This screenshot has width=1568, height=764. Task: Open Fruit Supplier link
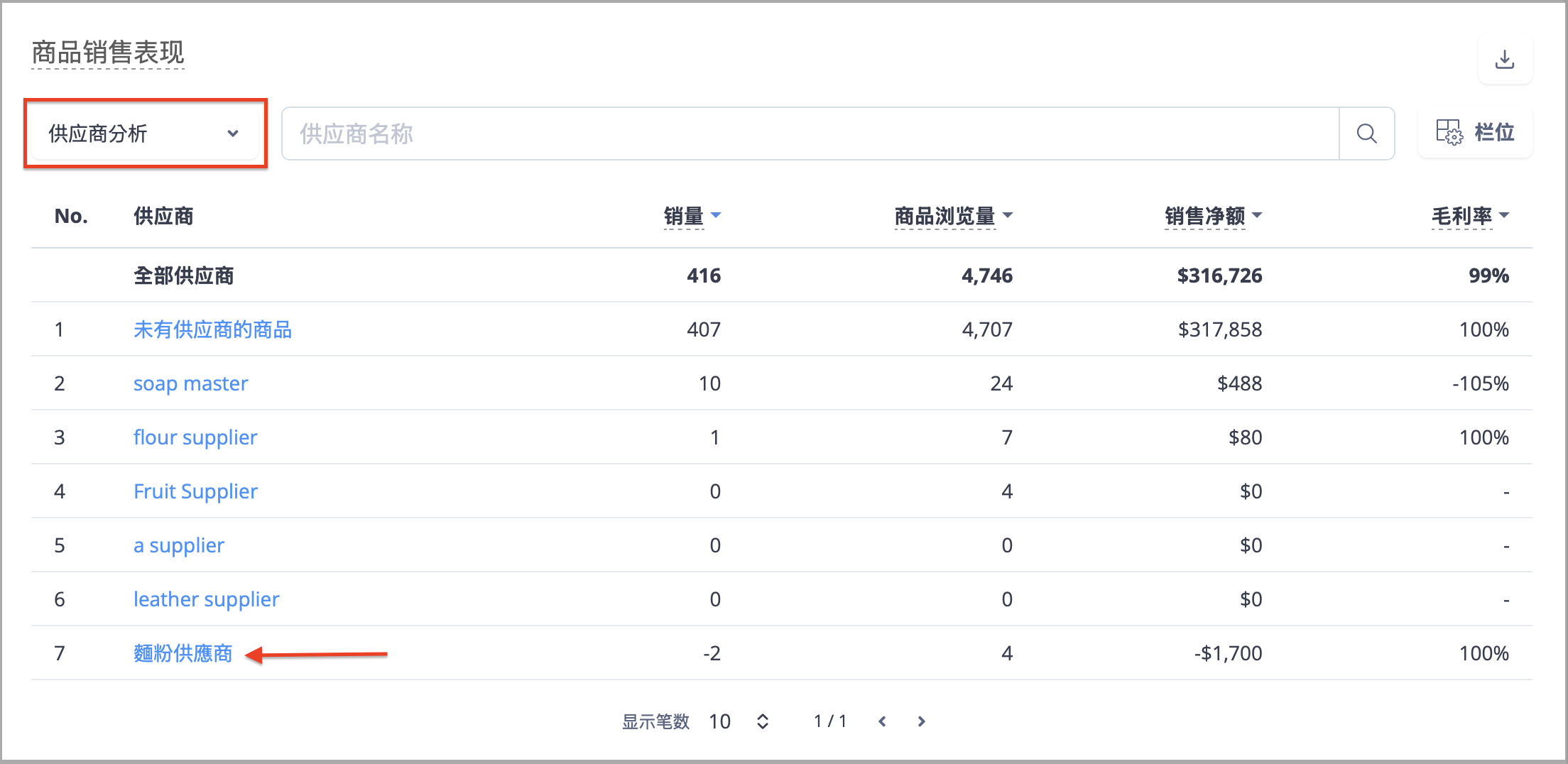pyautogui.click(x=195, y=491)
